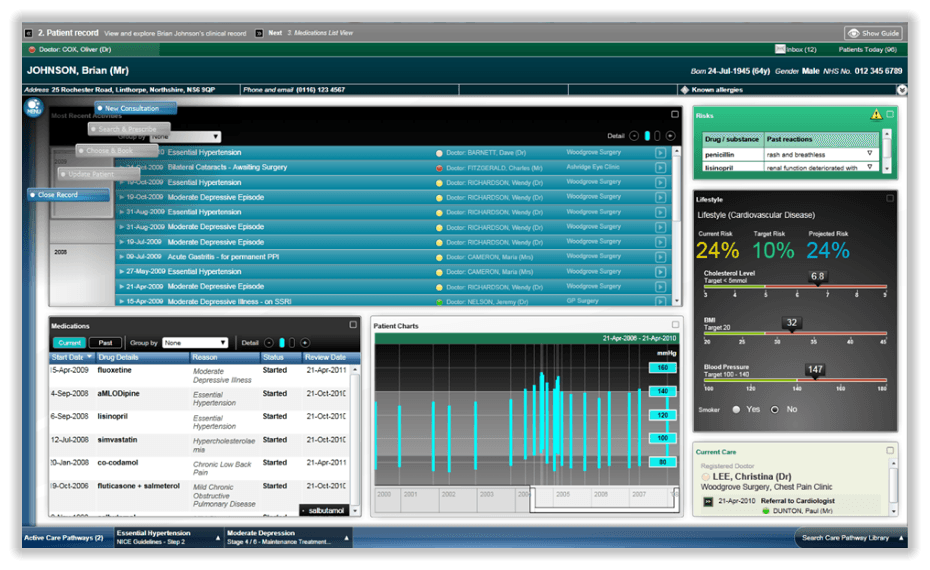Viewport: 930px width, 570px height.
Task: Click the Referral to Cardiologist arrow icon
Action: click(x=708, y=501)
